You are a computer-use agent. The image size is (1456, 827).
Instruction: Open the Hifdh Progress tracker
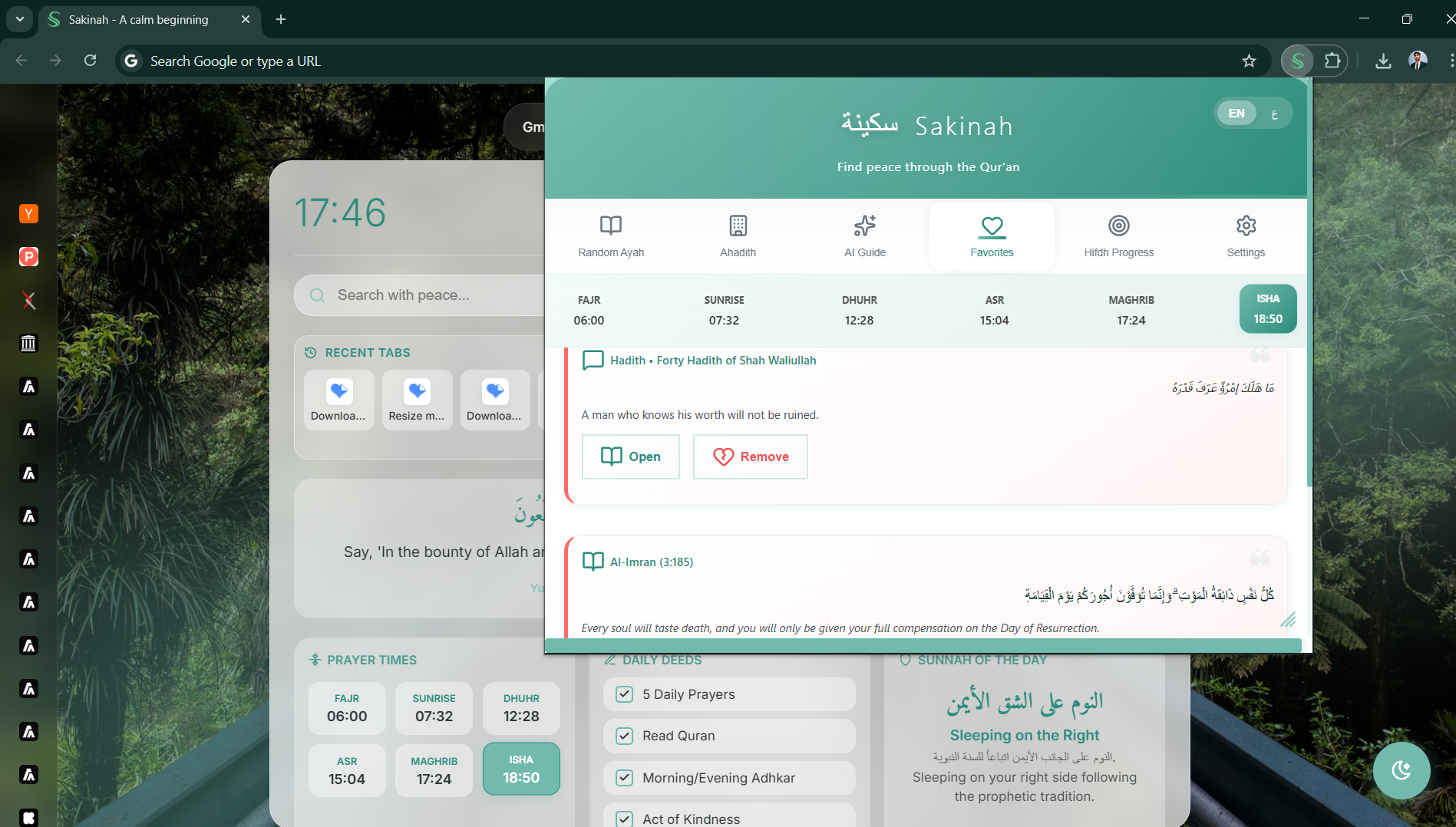(1118, 236)
